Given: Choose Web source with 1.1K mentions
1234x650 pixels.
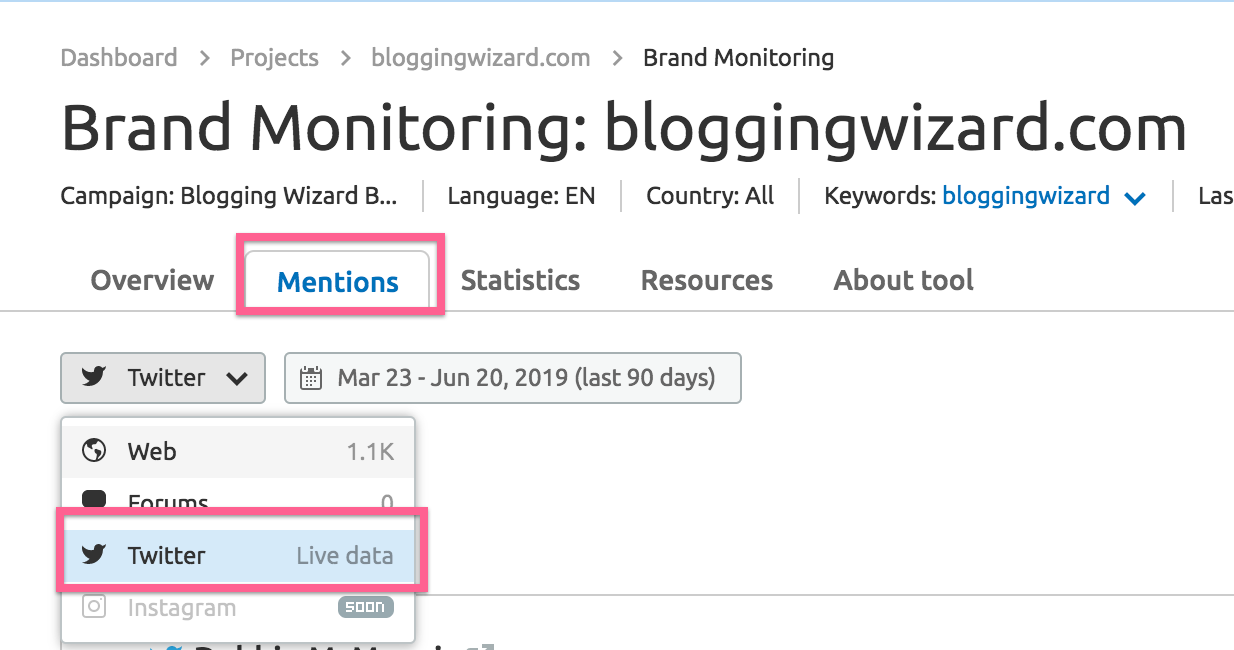Looking at the screenshot, I should [238, 451].
